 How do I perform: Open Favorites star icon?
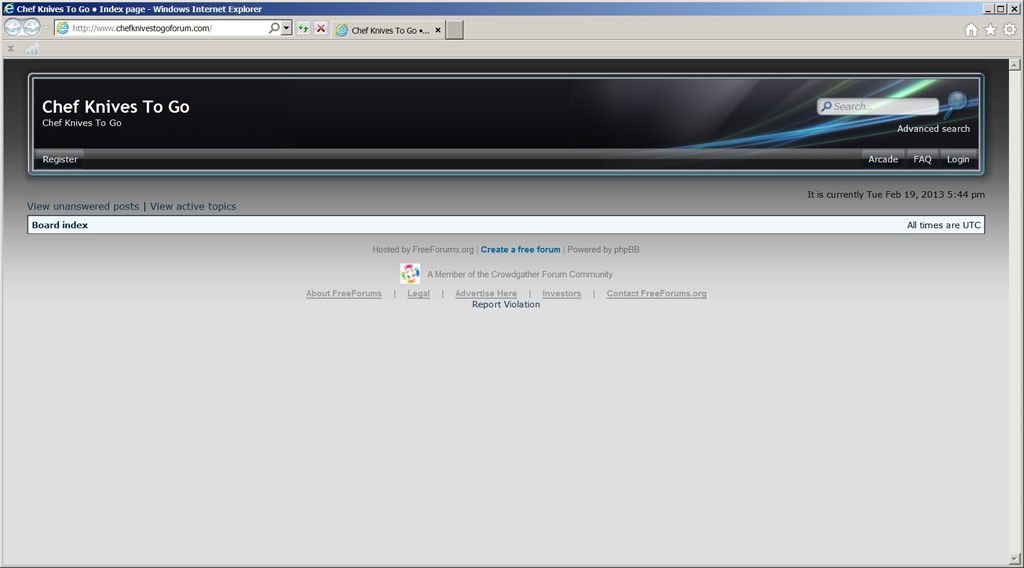click(990, 30)
